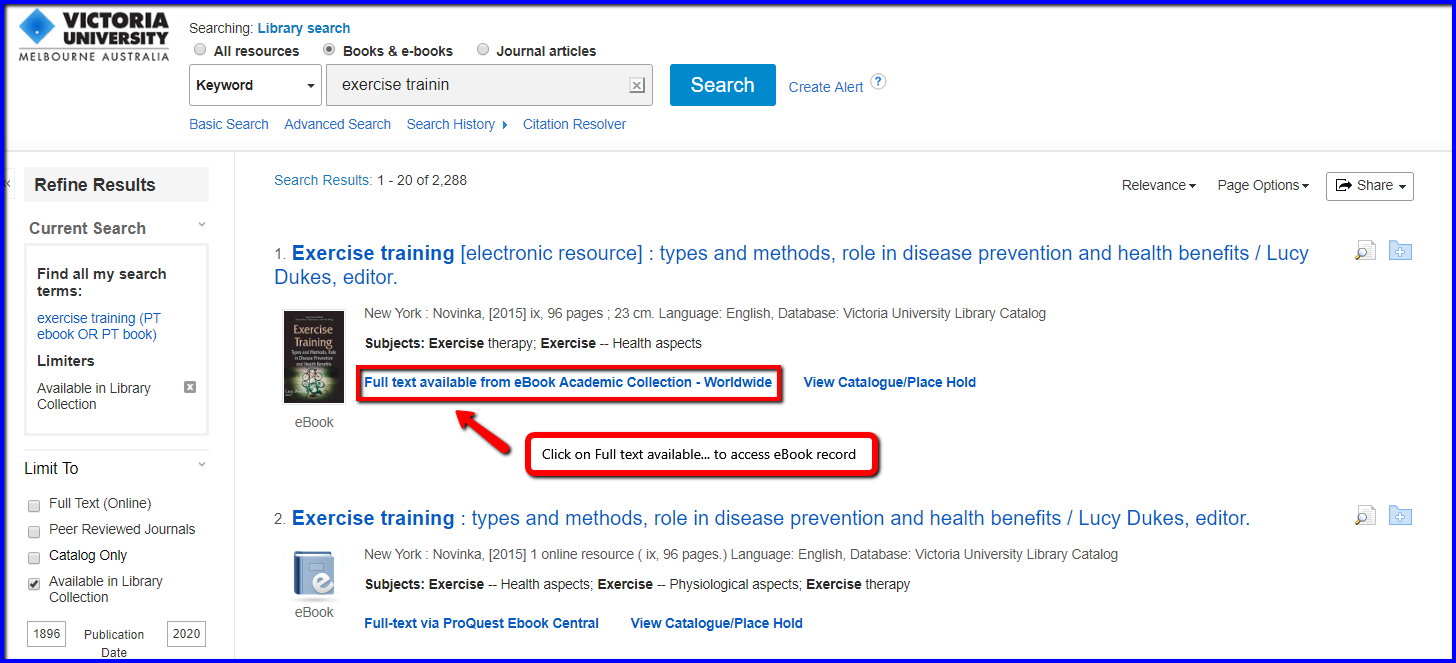This screenshot has width=1456, height=663.
Task: Tick the Peer Reviewed Journals checkbox
Action: 34,531
